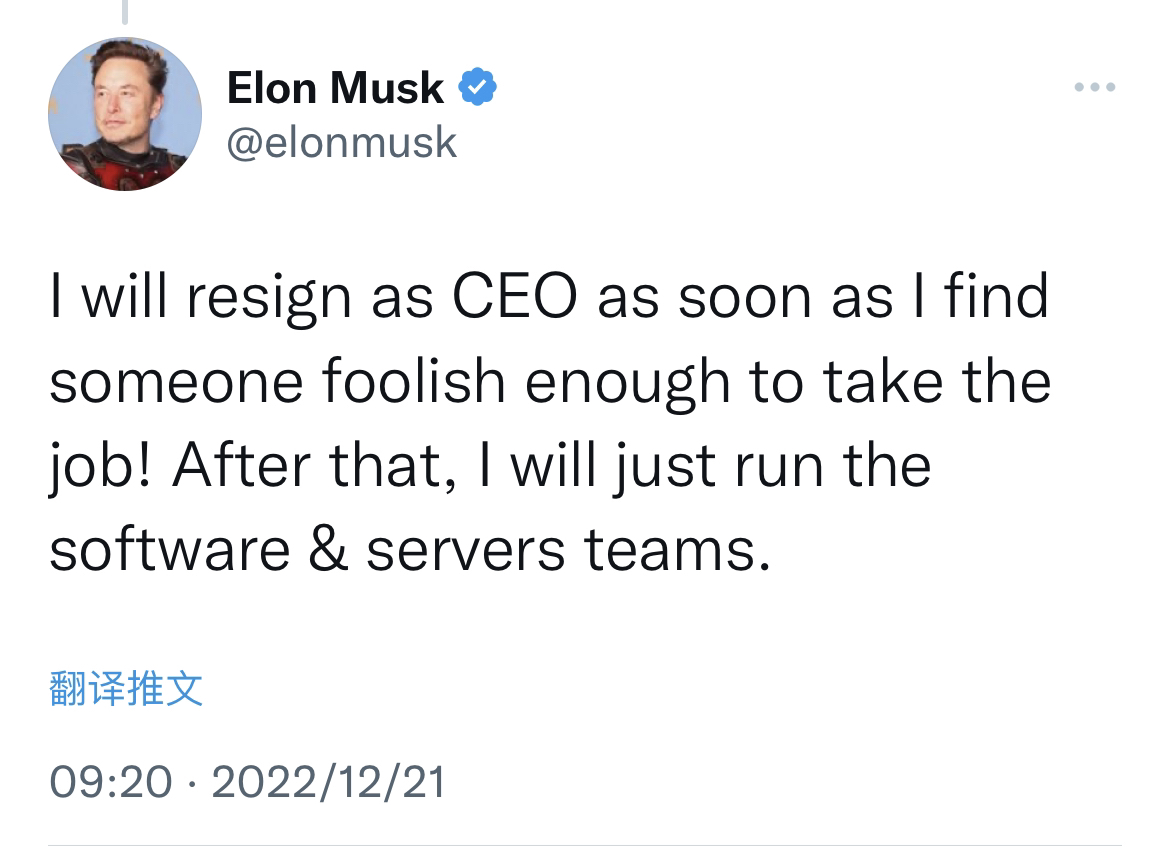Click the ampersand symbol in the tweet
The width and height of the screenshot is (1170, 861).
coord(328,550)
